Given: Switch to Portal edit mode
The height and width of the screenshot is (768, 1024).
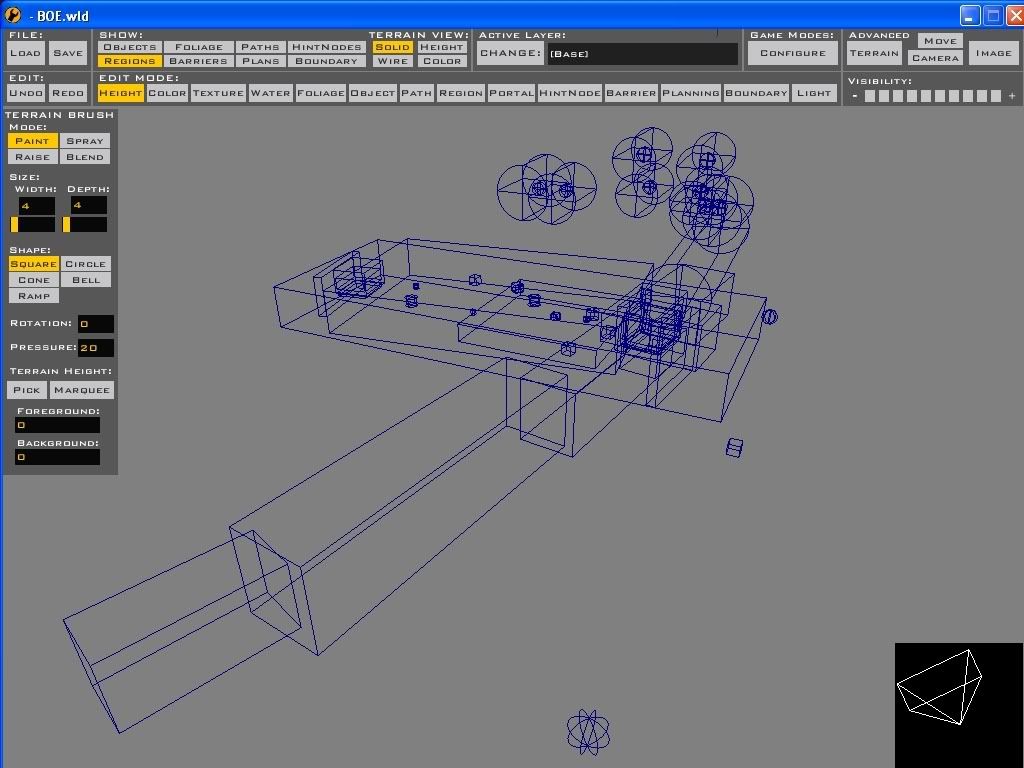Looking at the screenshot, I should pyautogui.click(x=511, y=93).
